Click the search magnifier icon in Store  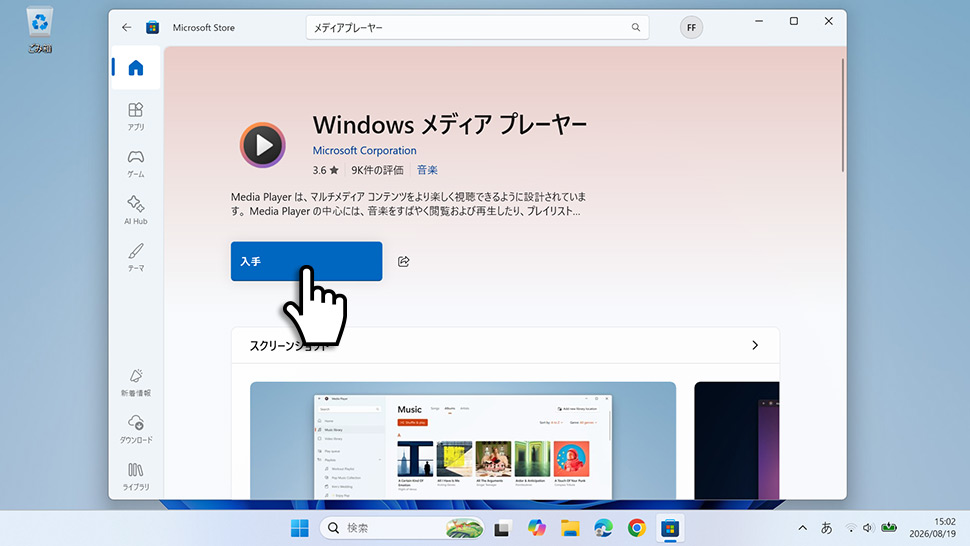click(x=635, y=27)
